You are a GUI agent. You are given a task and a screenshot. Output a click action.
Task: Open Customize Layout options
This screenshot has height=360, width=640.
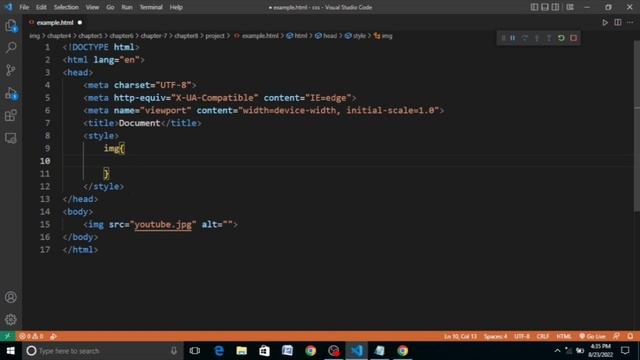pyautogui.click(x=570, y=7)
